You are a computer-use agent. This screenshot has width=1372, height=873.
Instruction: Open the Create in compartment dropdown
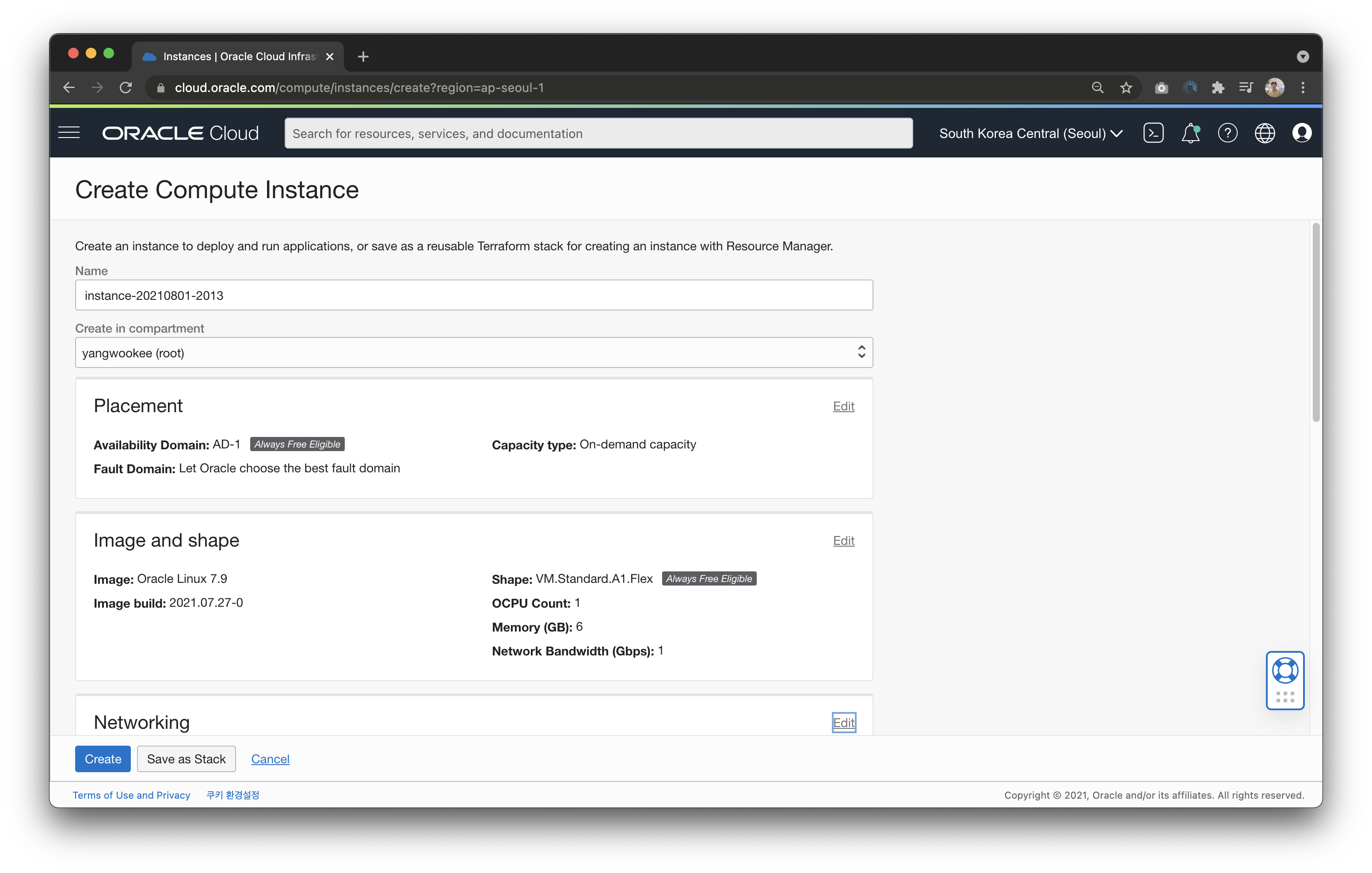click(x=473, y=352)
